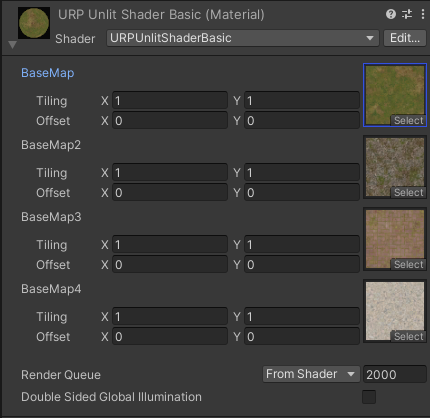Image resolution: width=430 pixels, height=418 pixels.
Task: Click the BaseMap3 Tiling Y field
Action: 302,245
